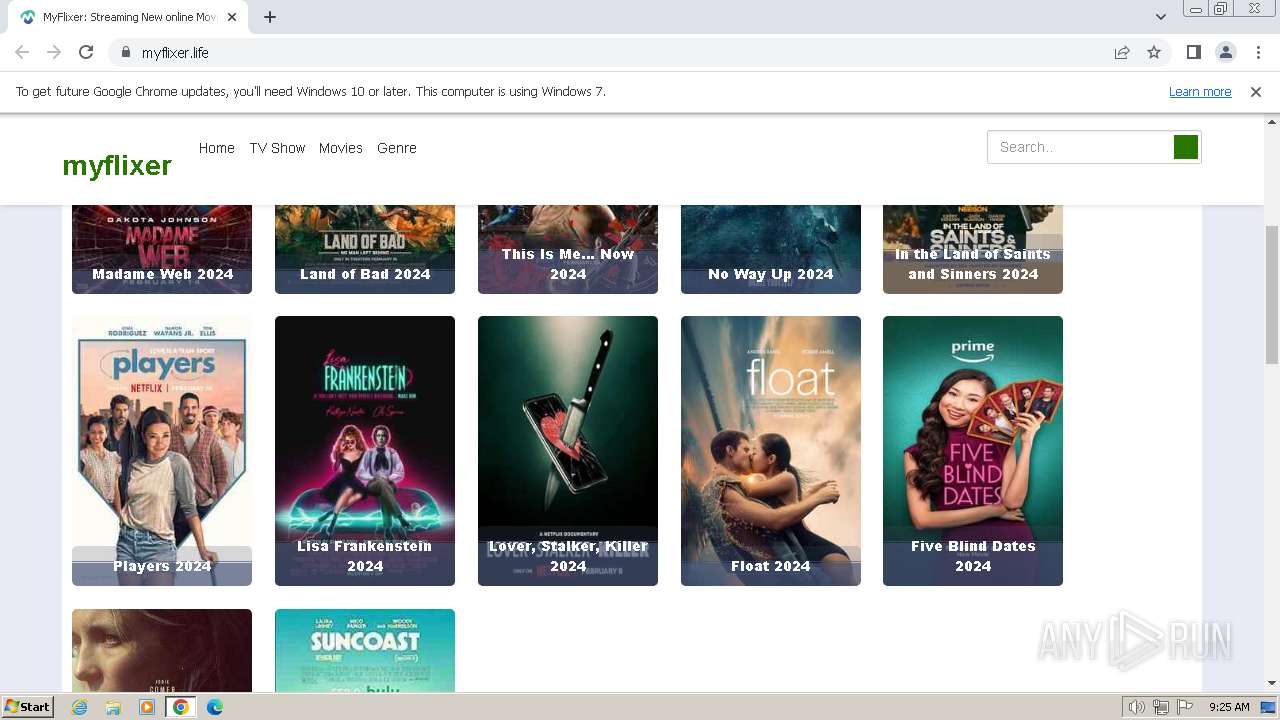The height and width of the screenshot is (720, 1280).
Task: Open the network icon in system tray
Action: [1161, 707]
